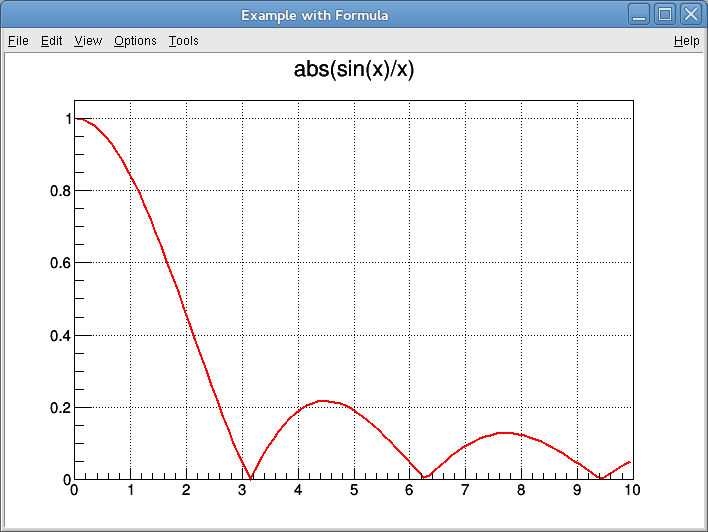This screenshot has width=708, height=532.
Task: Close the Example with Formula window
Action: click(x=691, y=14)
